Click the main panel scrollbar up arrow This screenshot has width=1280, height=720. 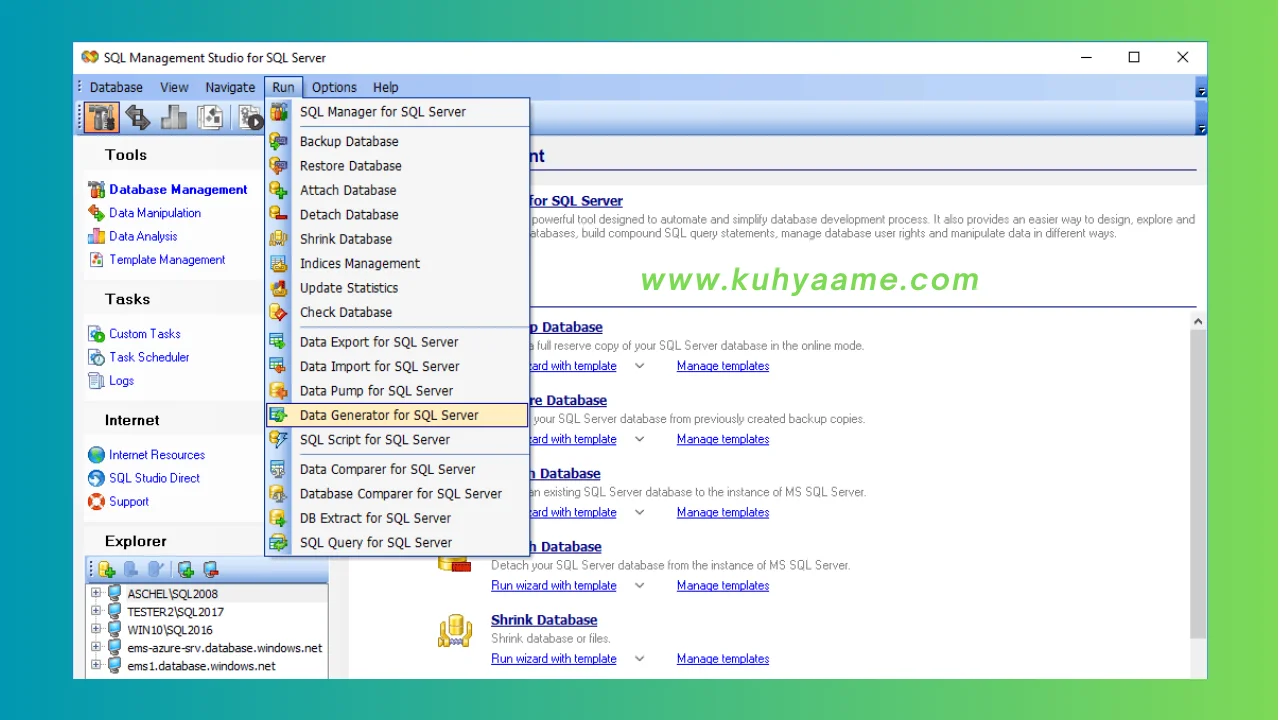click(1198, 322)
